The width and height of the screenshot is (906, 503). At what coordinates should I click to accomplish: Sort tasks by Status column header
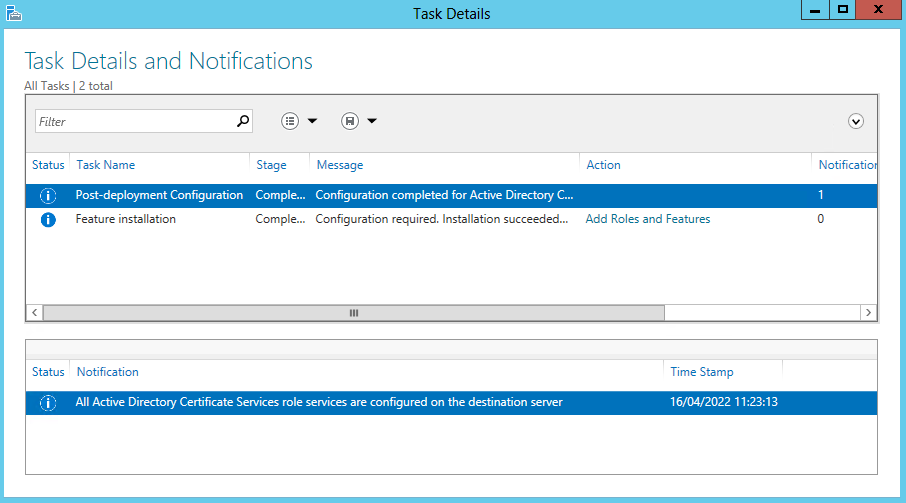48,165
